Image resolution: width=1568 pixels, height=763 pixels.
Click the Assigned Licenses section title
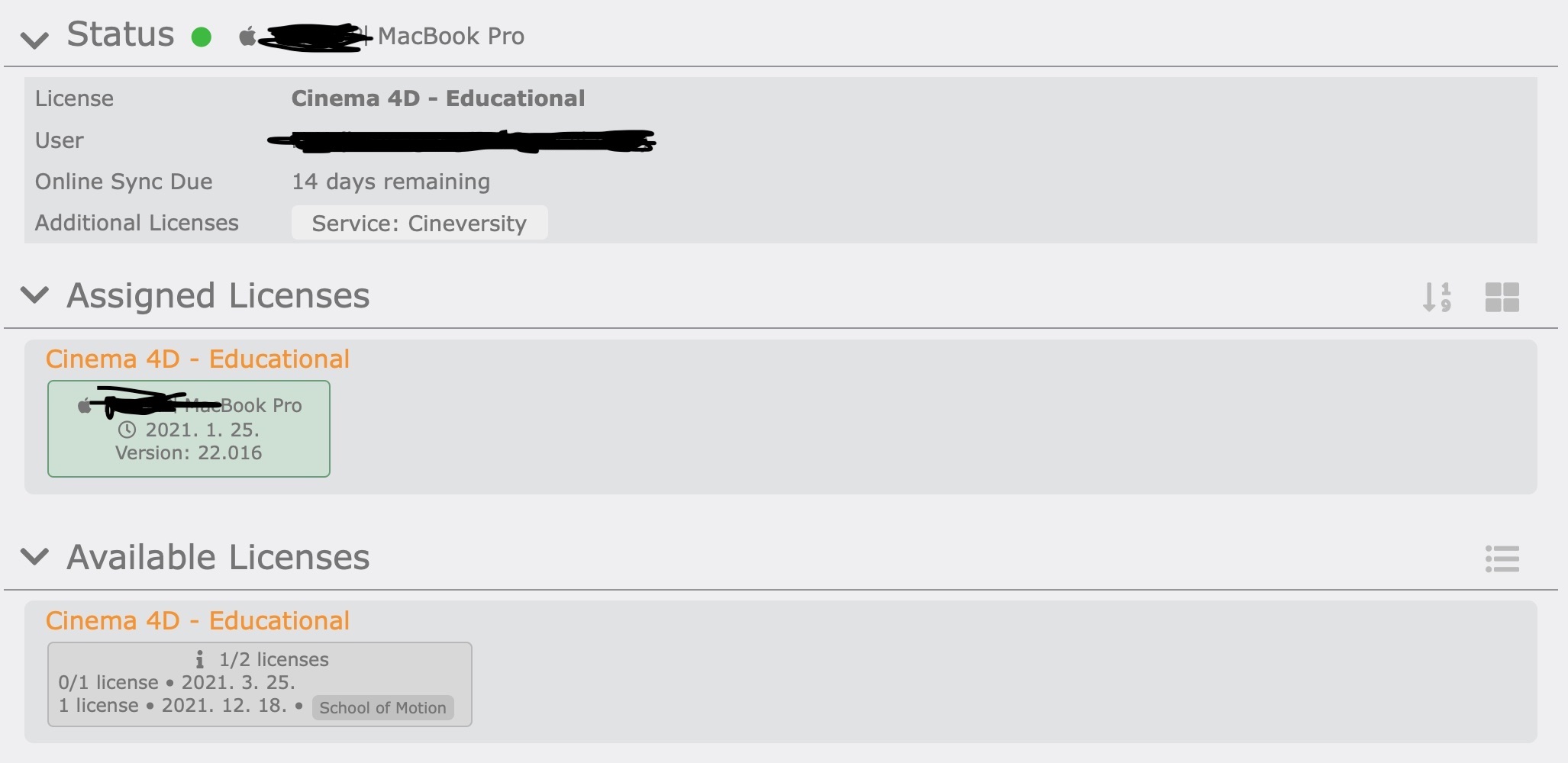(x=218, y=295)
